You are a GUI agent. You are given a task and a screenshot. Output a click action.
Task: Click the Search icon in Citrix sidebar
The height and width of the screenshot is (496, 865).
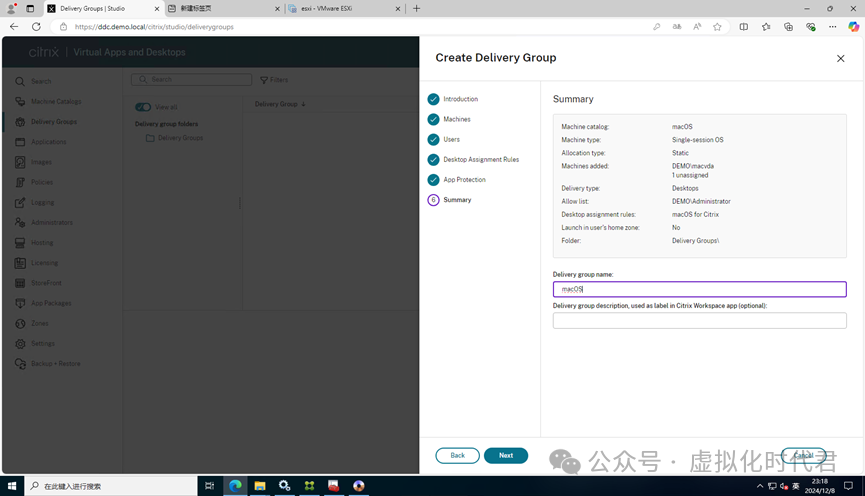tap(20, 81)
